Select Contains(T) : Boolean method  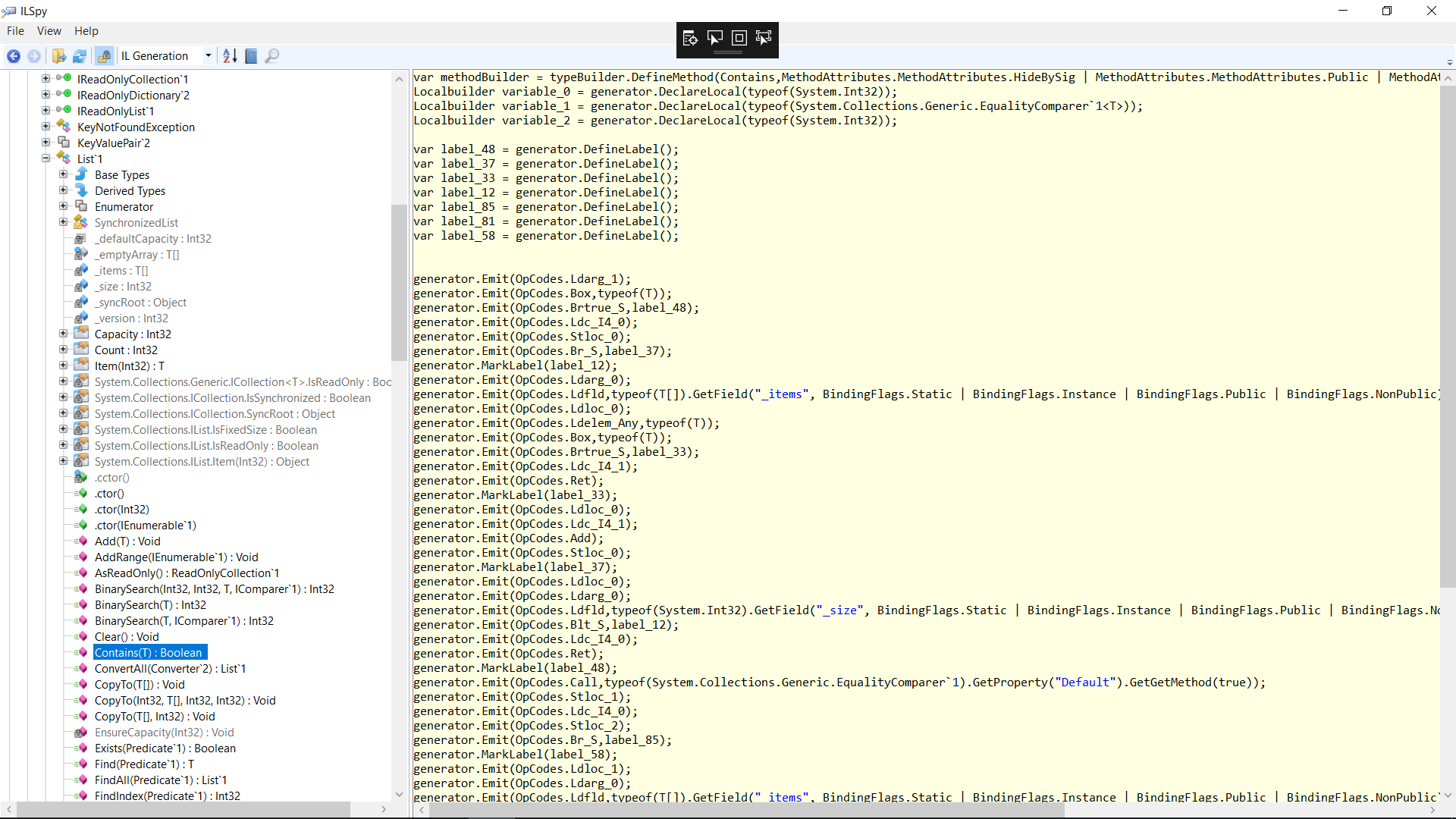(149, 653)
